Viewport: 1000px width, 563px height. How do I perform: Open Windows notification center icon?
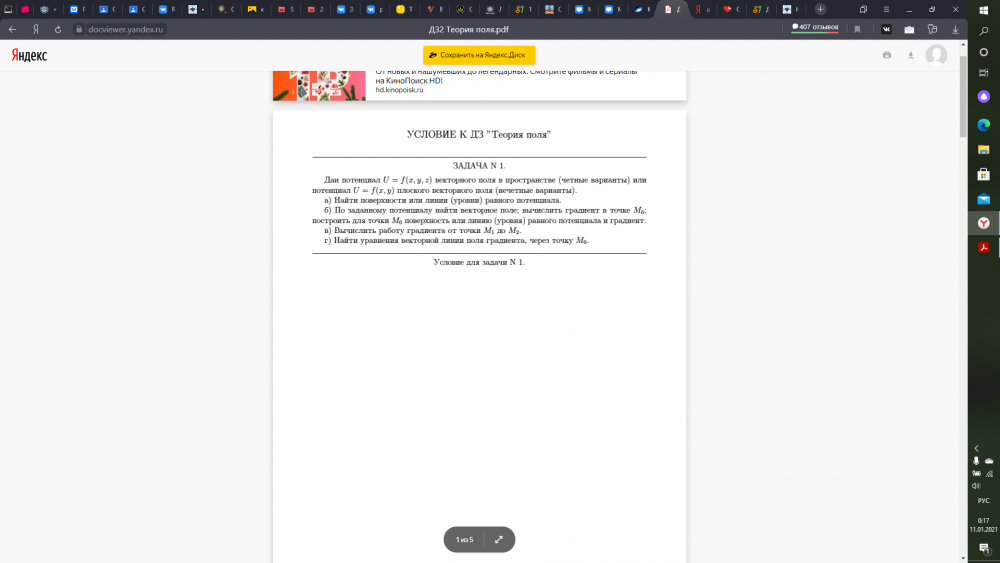tap(983, 549)
